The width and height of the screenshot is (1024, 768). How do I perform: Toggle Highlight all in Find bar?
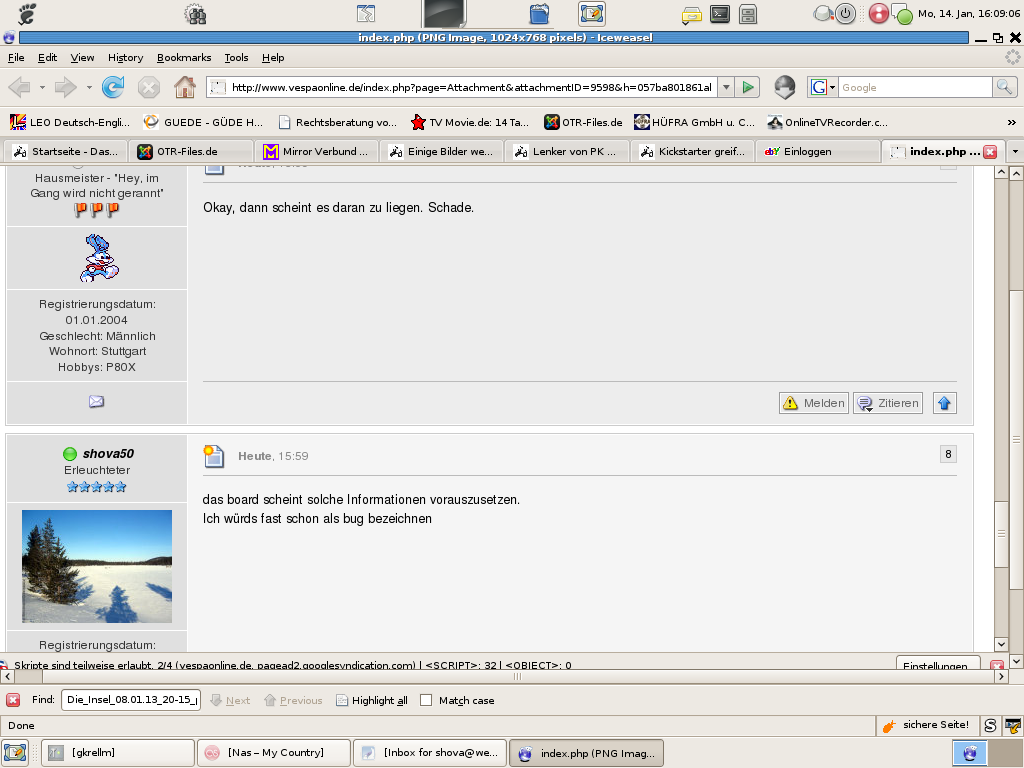tap(372, 701)
